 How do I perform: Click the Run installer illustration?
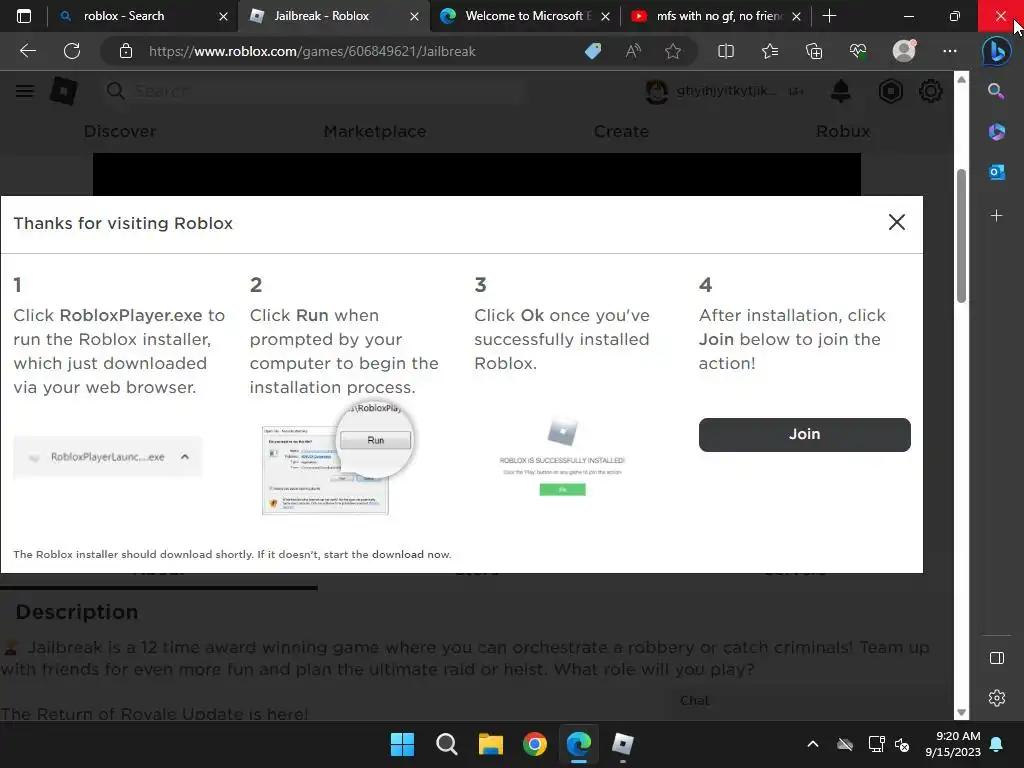(338, 459)
